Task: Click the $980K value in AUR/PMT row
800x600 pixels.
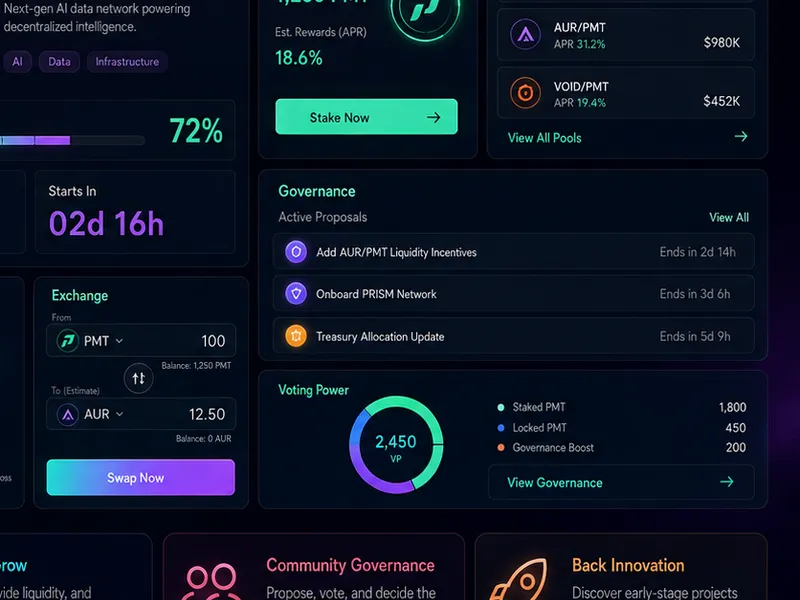Action: point(721,42)
